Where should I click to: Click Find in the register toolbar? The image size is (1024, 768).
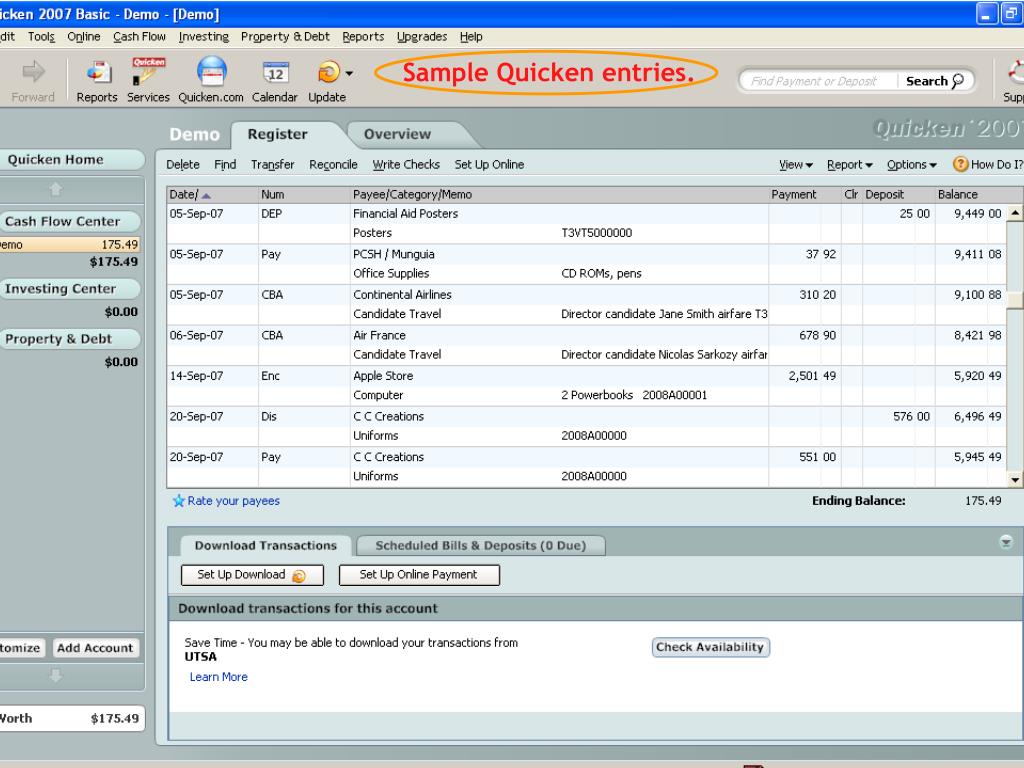(225, 165)
